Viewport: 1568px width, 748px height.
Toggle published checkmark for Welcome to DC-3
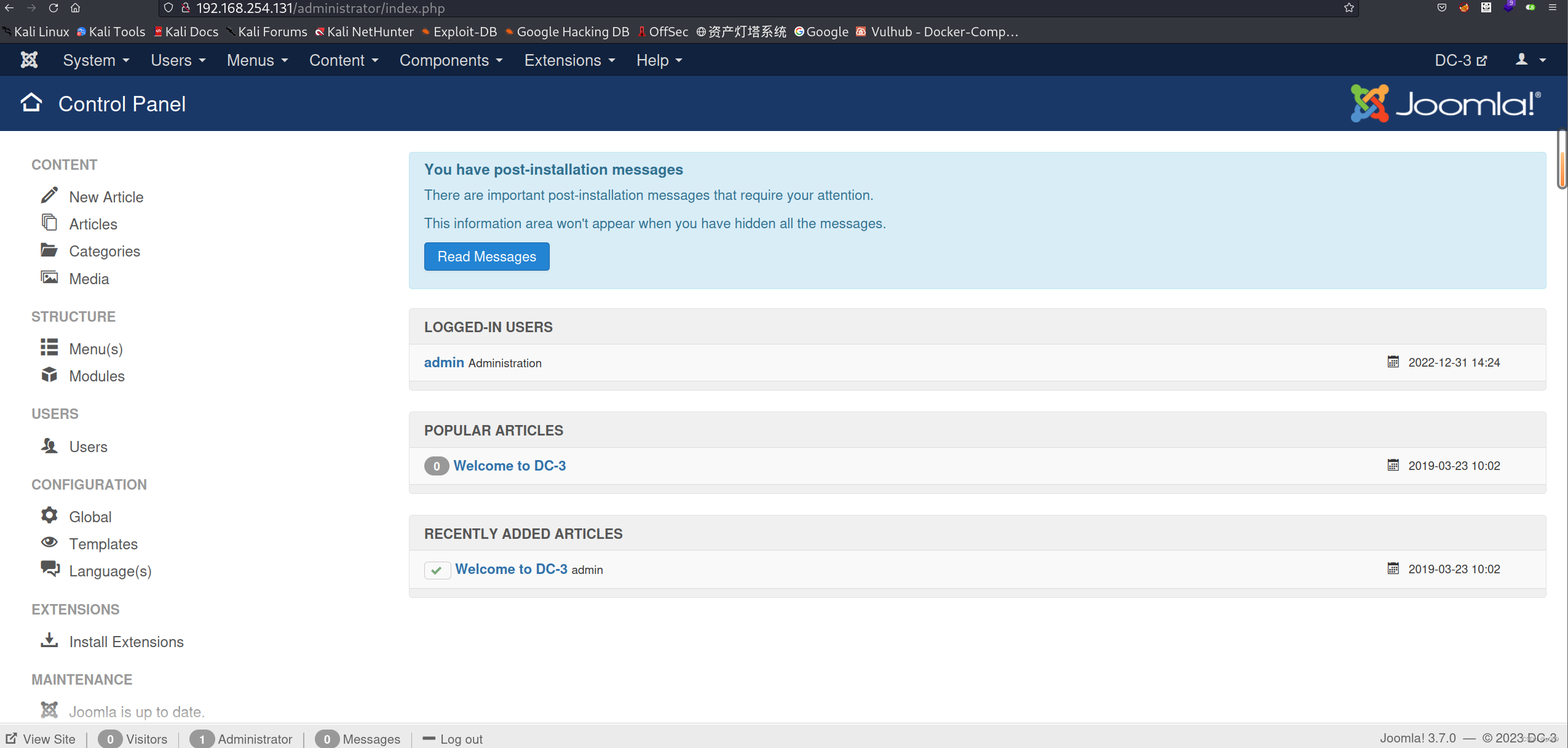437,570
